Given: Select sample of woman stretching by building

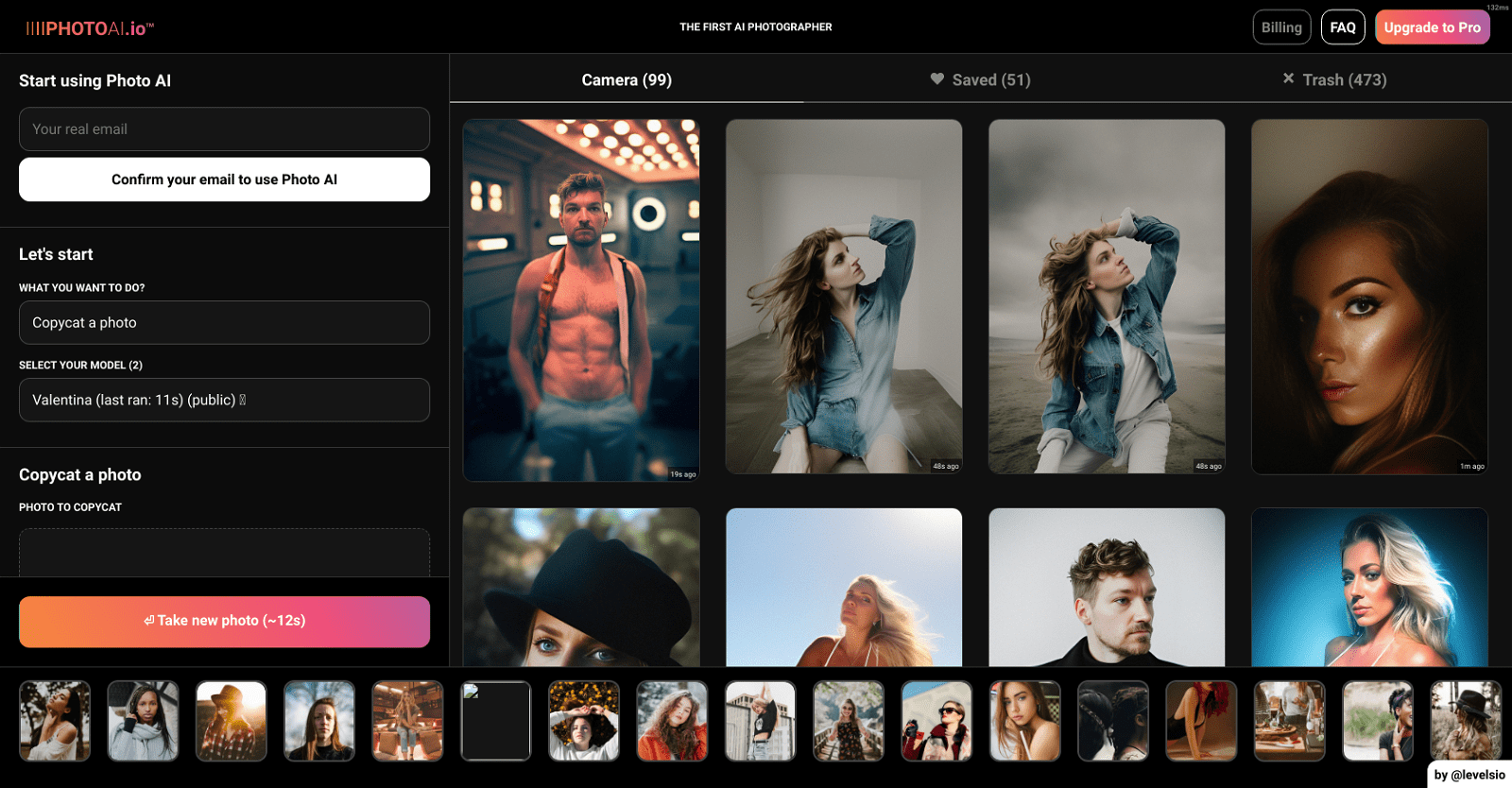Looking at the screenshot, I should (x=761, y=721).
